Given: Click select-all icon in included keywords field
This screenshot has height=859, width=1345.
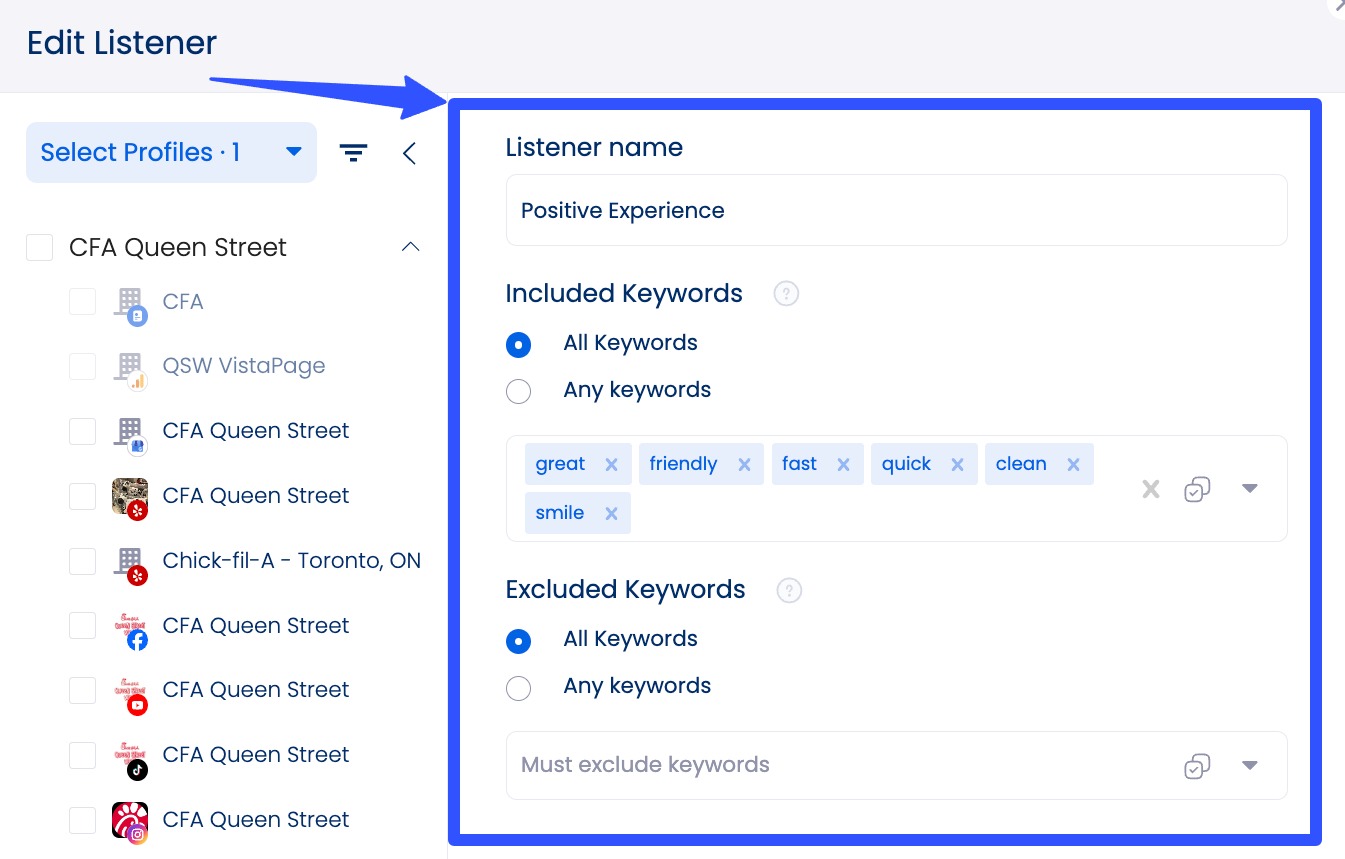Looking at the screenshot, I should [1197, 489].
